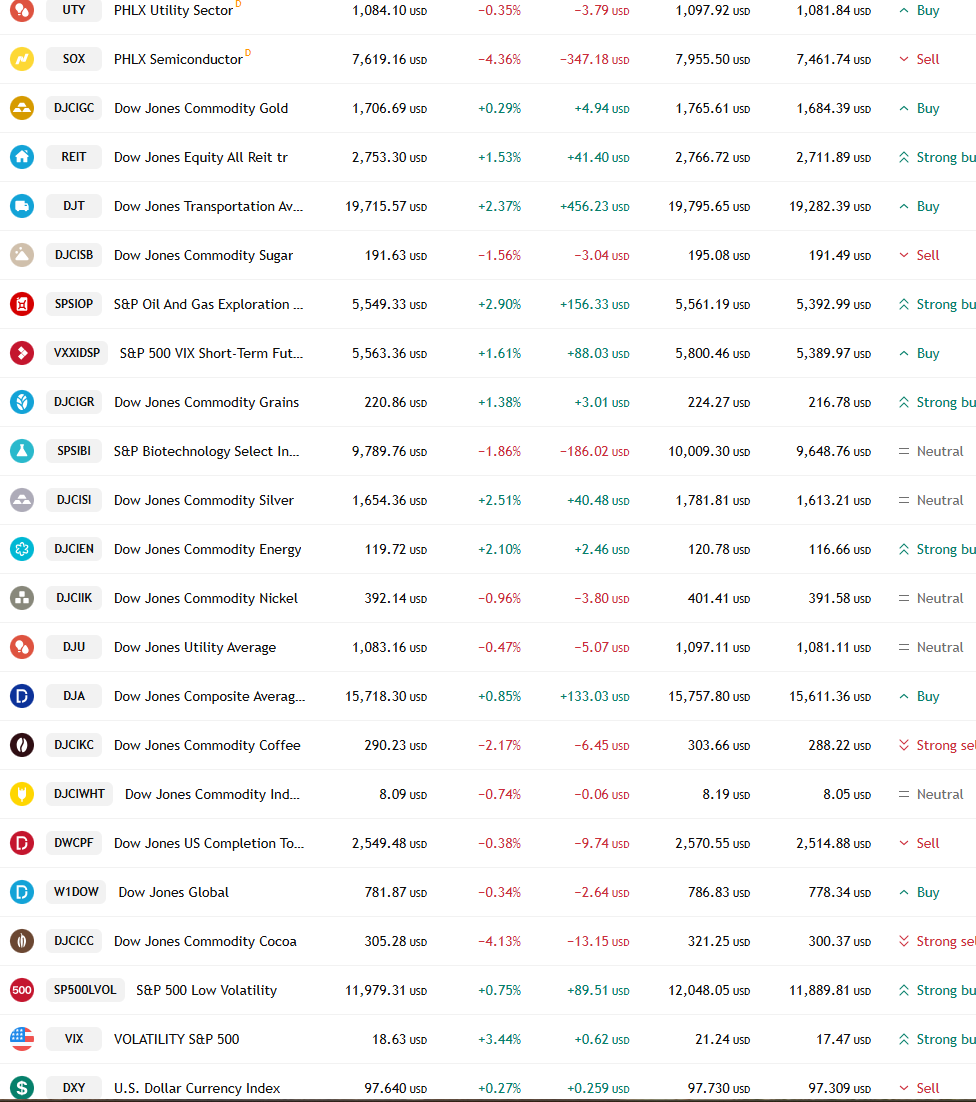976x1102 pixels.
Task: Open U.S. Dollar Currency Index link
Action: tap(197, 1089)
